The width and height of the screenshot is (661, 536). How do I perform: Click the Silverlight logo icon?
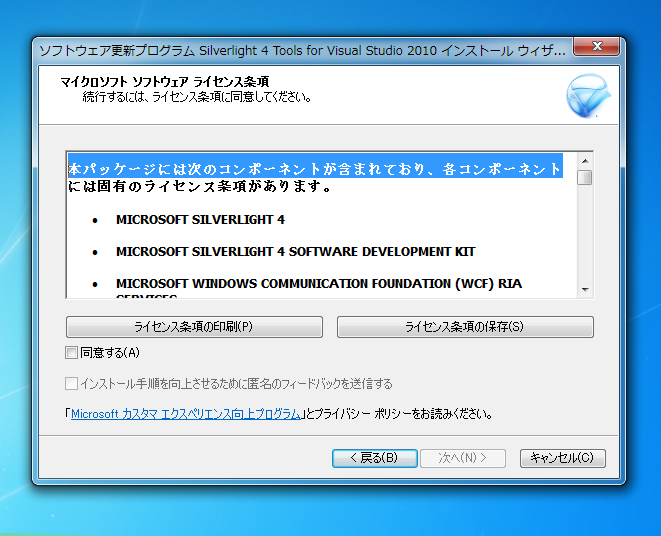[x=588, y=95]
